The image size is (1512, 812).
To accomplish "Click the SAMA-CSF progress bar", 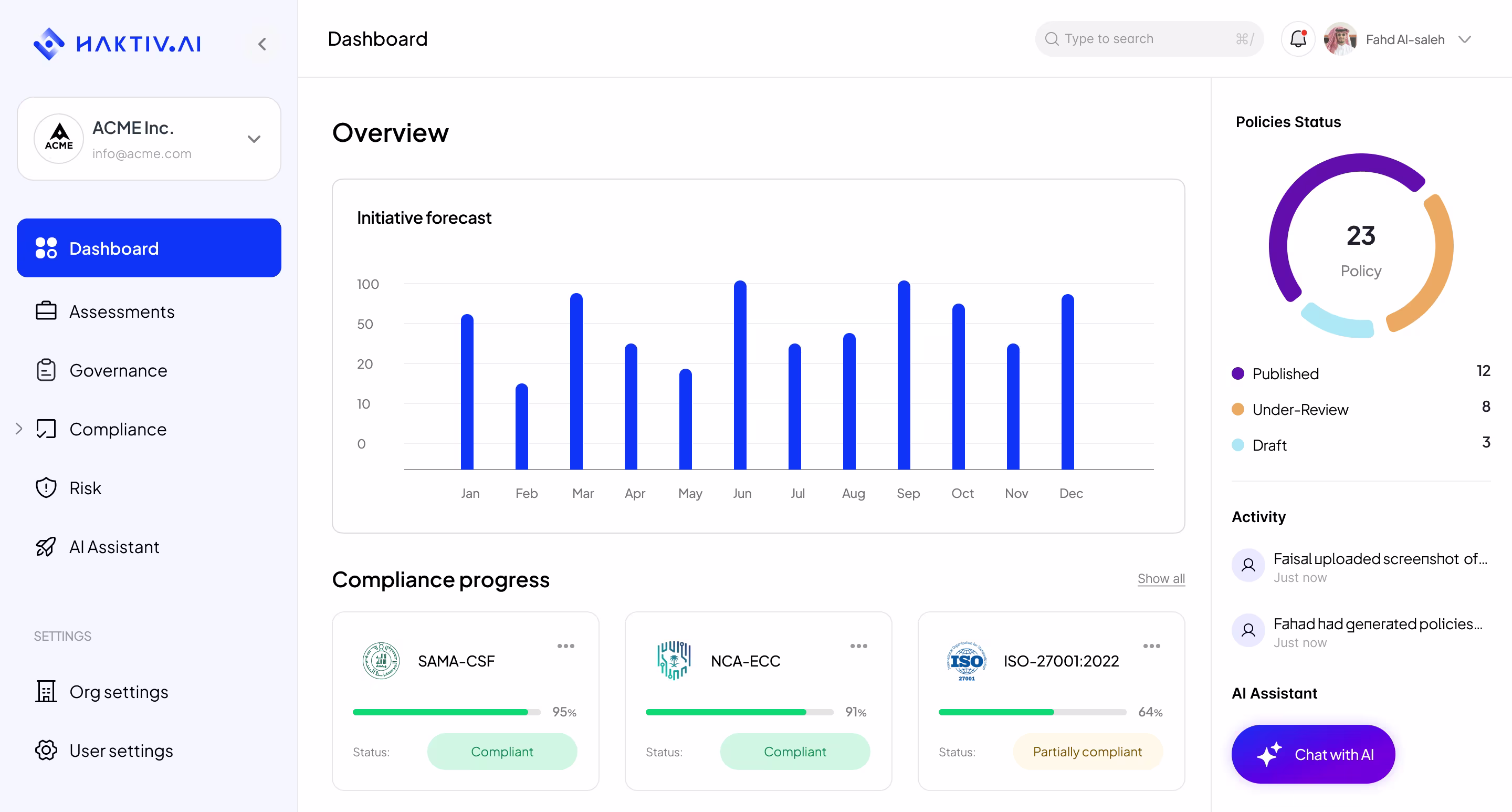I will pos(446,712).
